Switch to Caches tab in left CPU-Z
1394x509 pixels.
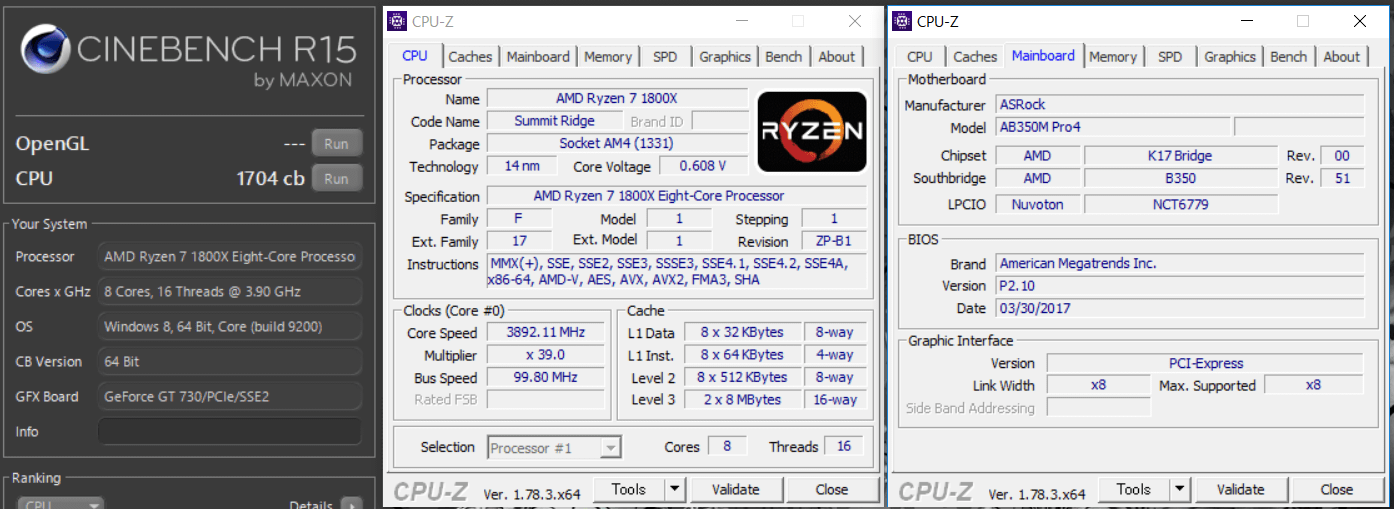click(470, 57)
